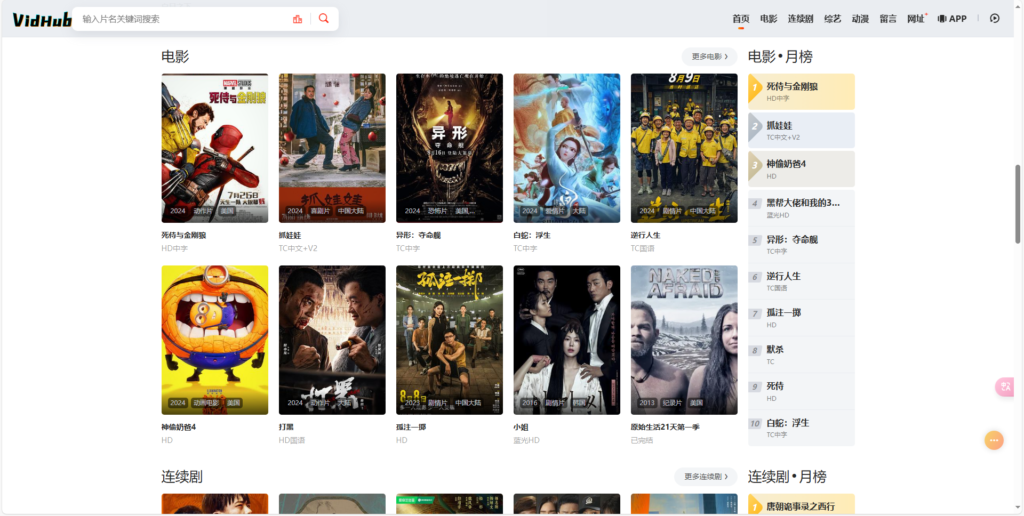The height and width of the screenshot is (516, 1024).
Task: Open the 孤注一掷 poster
Action: (449, 340)
